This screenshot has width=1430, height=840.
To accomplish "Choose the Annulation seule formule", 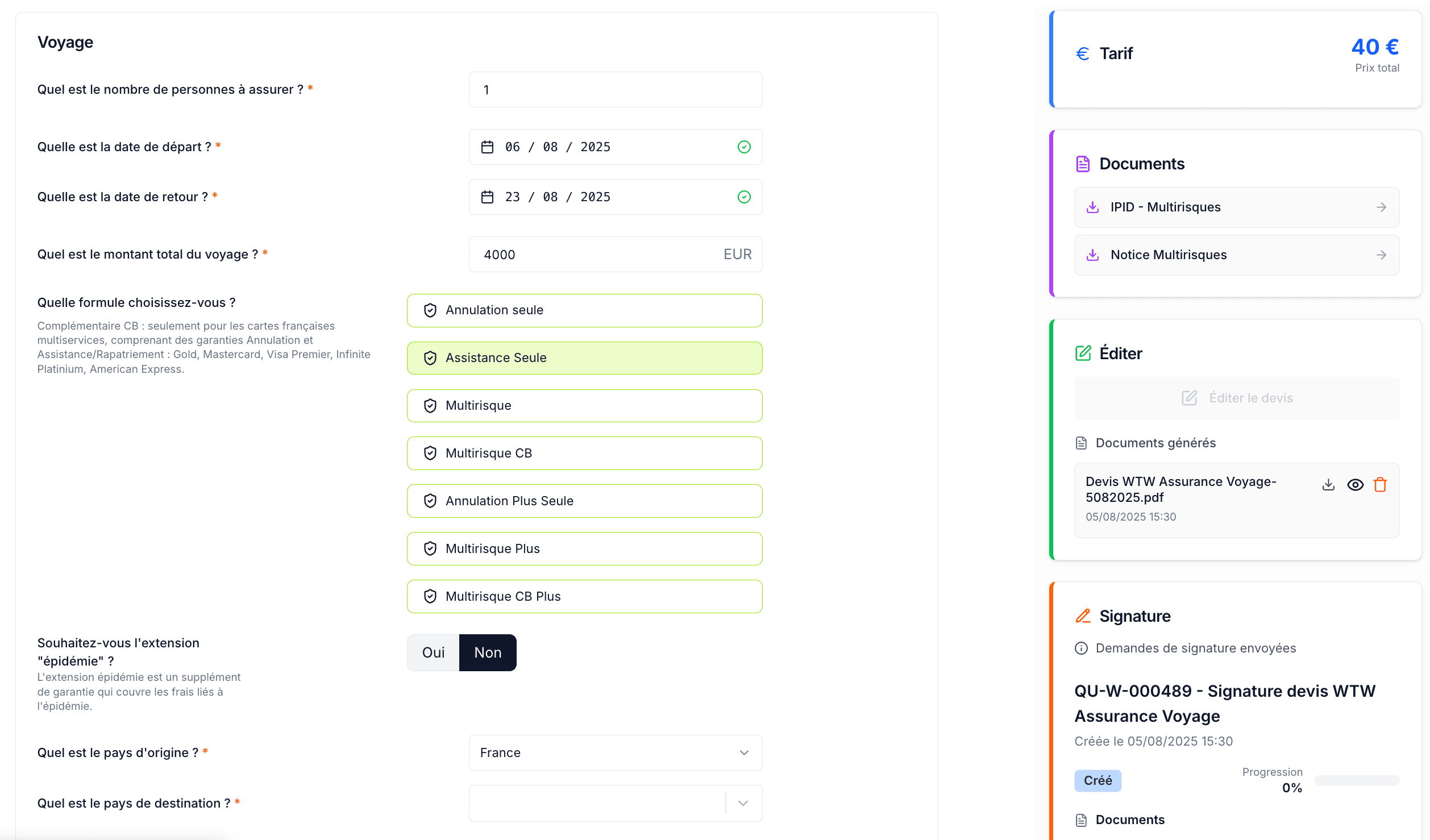I will [584, 310].
